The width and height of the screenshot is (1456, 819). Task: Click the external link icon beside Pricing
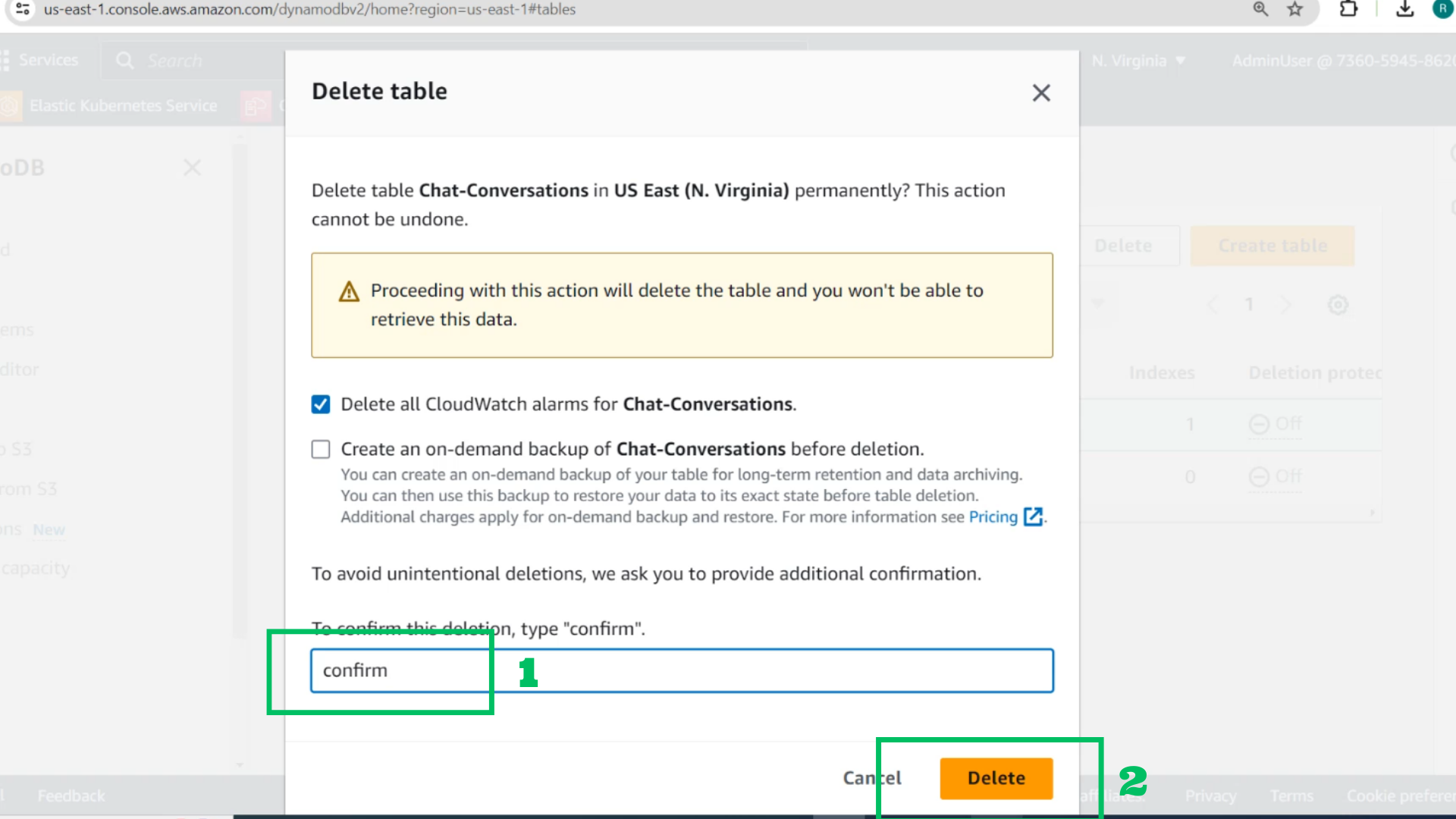[x=1033, y=516]
